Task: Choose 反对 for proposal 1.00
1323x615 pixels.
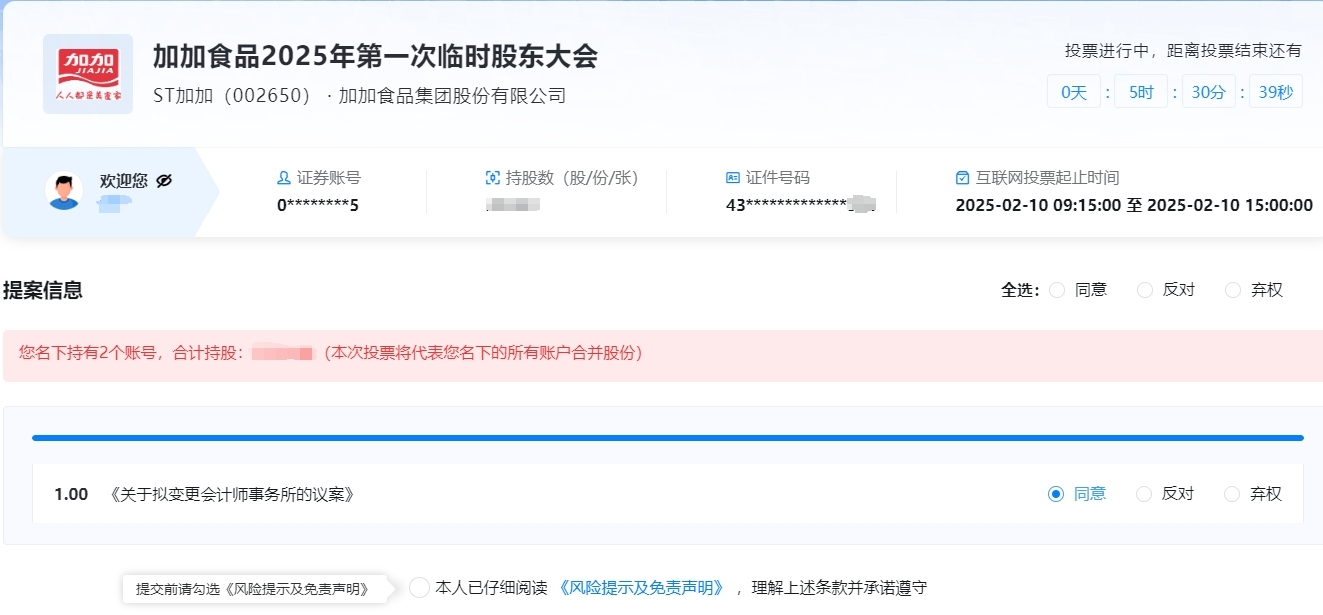Action: pos(1144,494)
